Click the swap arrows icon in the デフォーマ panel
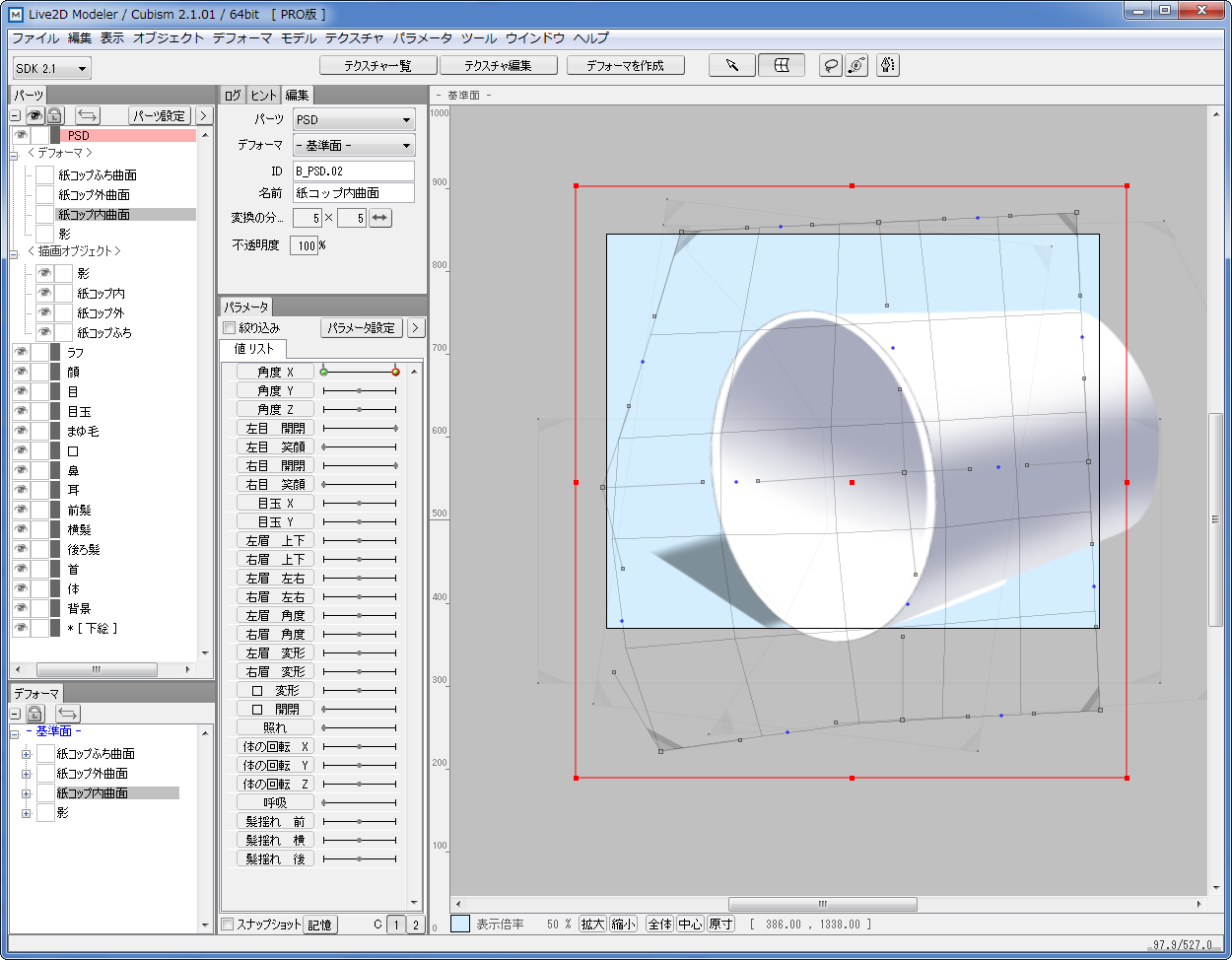The width and height of the screenshot is (1232, 960). pos(68,714)
